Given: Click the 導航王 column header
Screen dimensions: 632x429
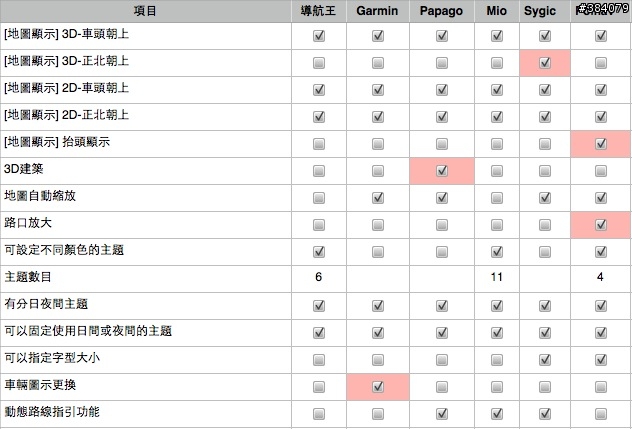Looking at the screenshot, I should [318, 11].
